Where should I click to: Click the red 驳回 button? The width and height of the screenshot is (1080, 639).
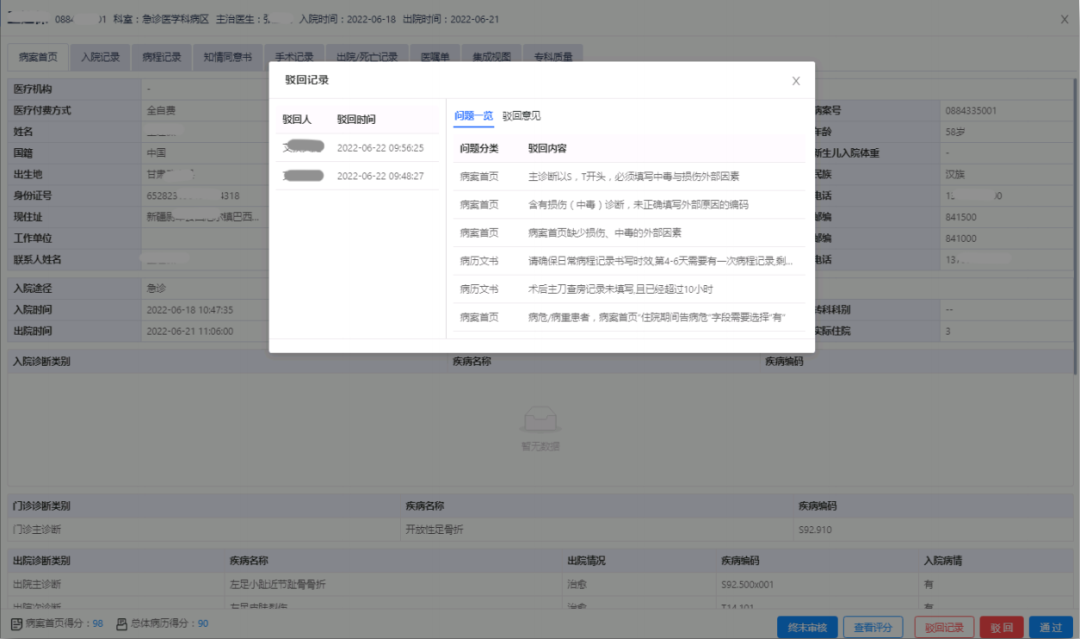click(1001, 626)
